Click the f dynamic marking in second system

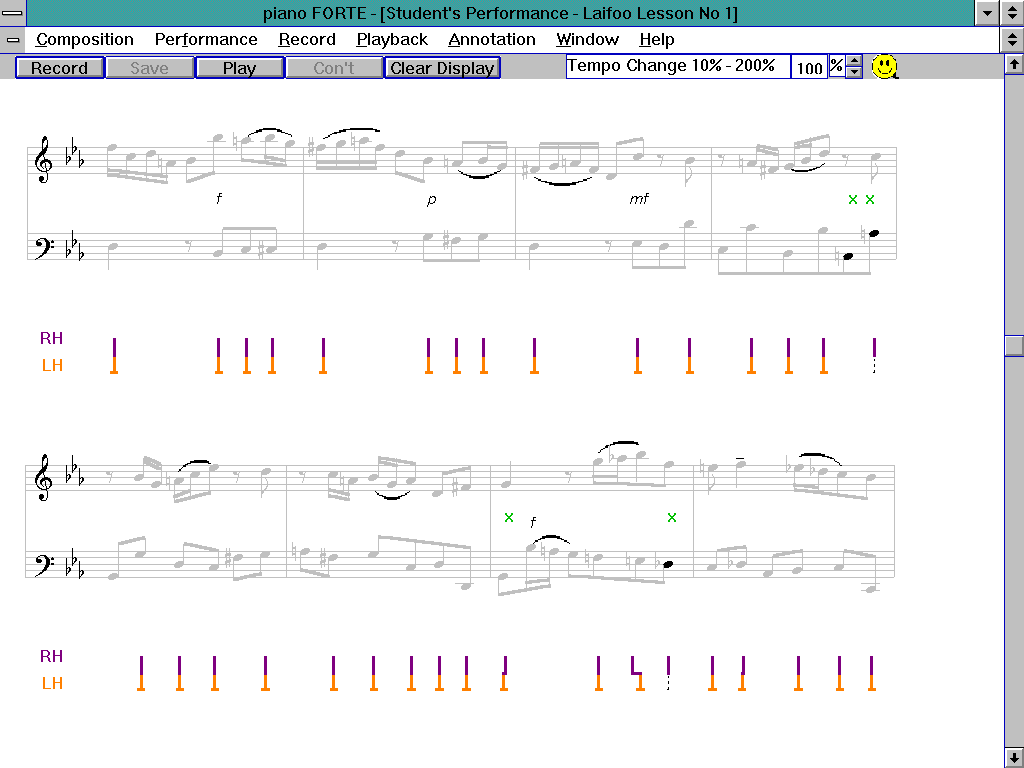point(533,522)
